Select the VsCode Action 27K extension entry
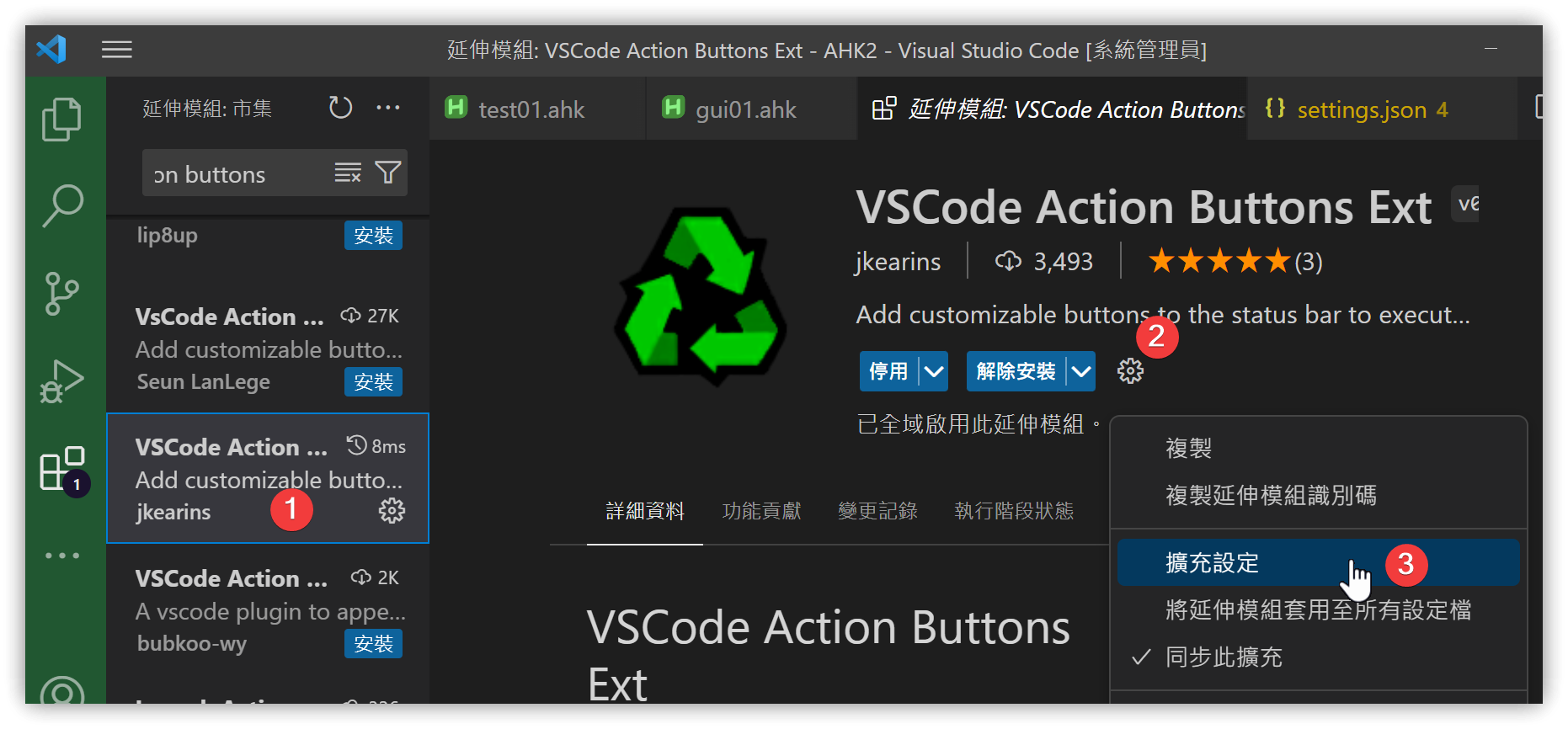1568x729 pixels. (x=268, y=349)
